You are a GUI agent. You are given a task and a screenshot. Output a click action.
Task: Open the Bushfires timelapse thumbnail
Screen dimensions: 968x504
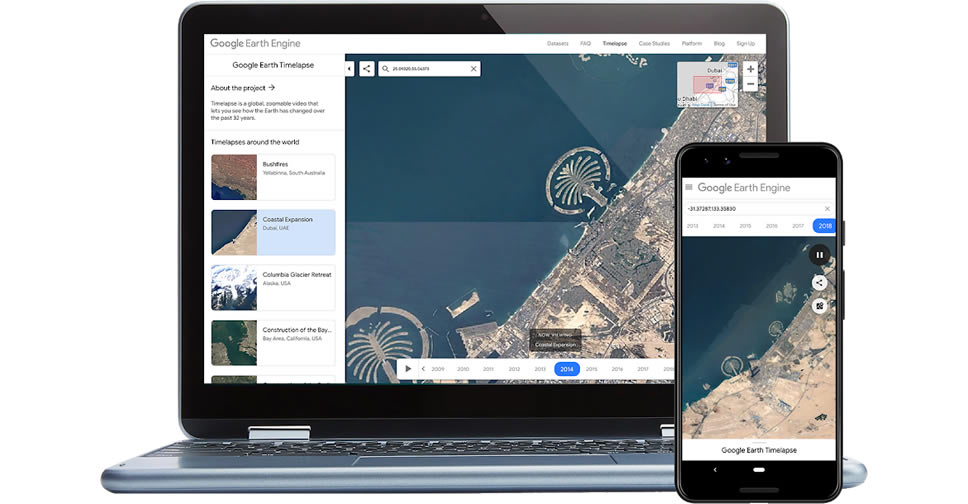click(x=234, y=177)
